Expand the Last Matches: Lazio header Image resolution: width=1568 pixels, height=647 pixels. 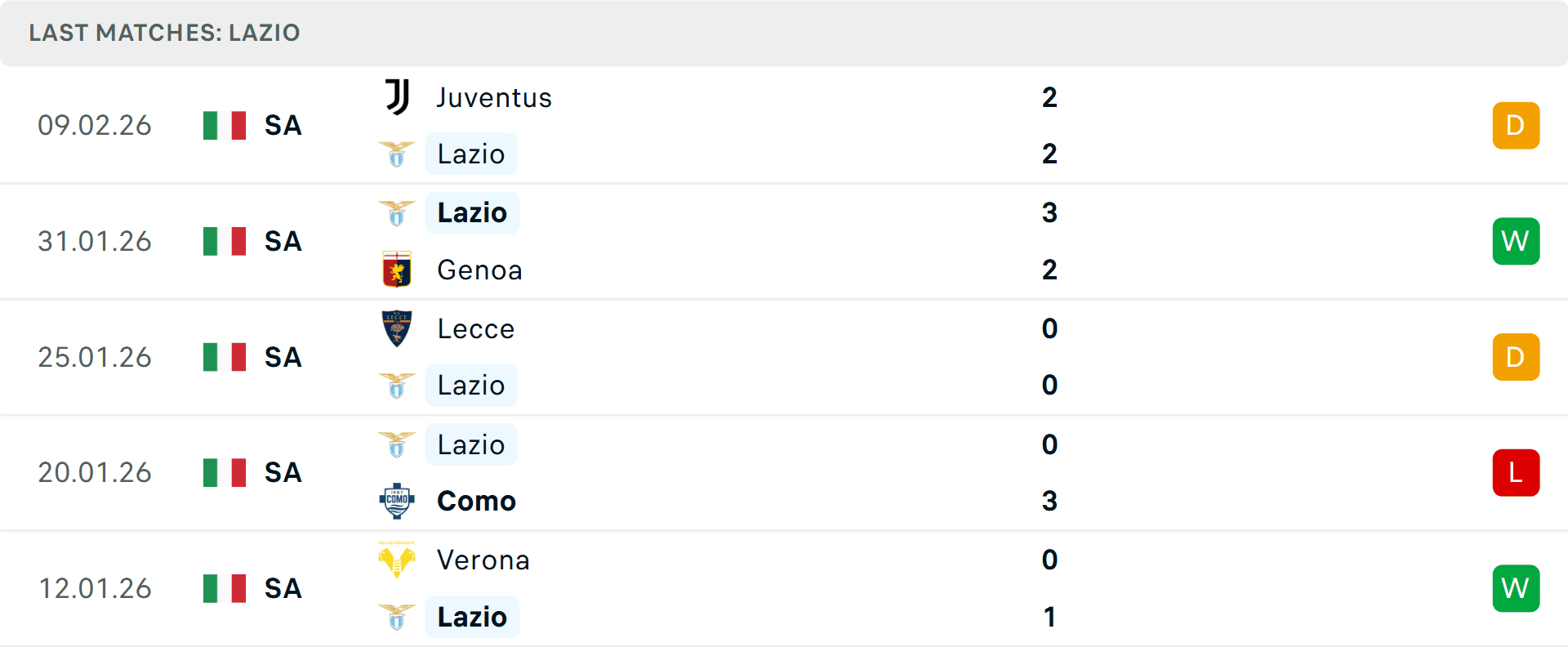pos(165,33)
